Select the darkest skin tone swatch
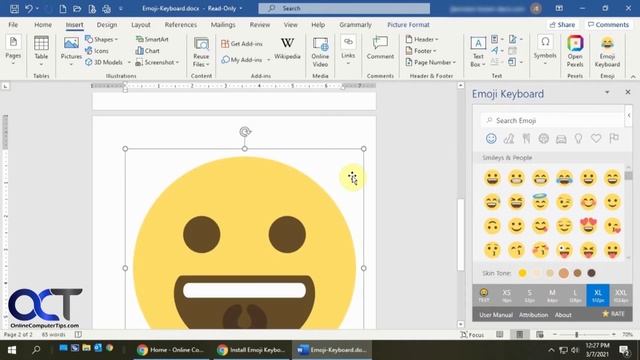 [x=591, y=273]
